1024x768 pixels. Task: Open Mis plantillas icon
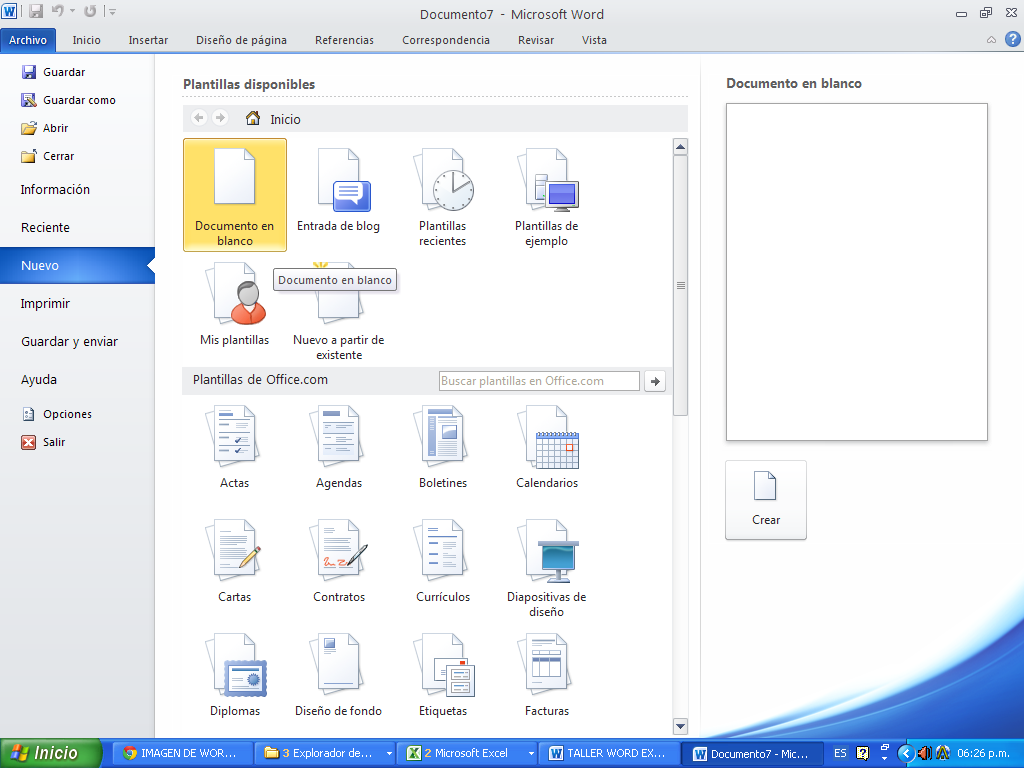[235, 303]
